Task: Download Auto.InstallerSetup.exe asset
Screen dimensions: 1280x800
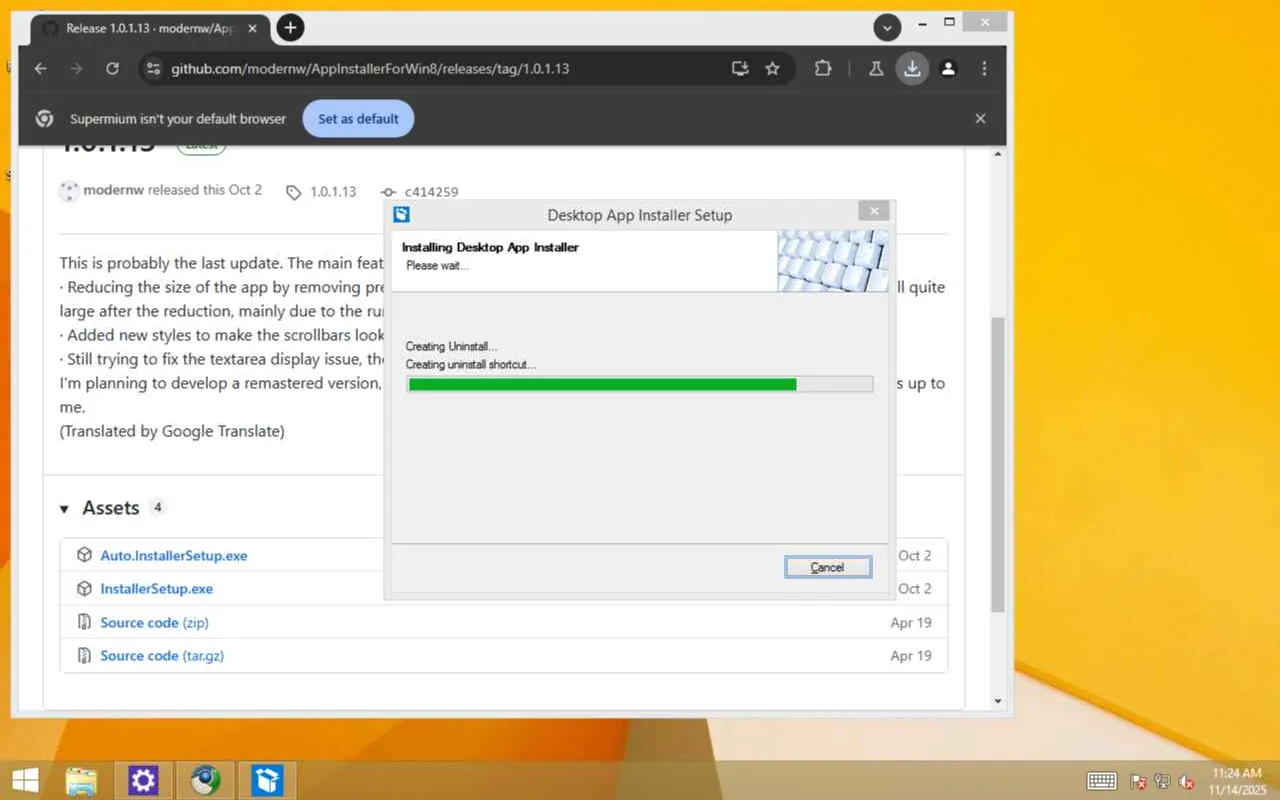Action: (x=174, y=555)
